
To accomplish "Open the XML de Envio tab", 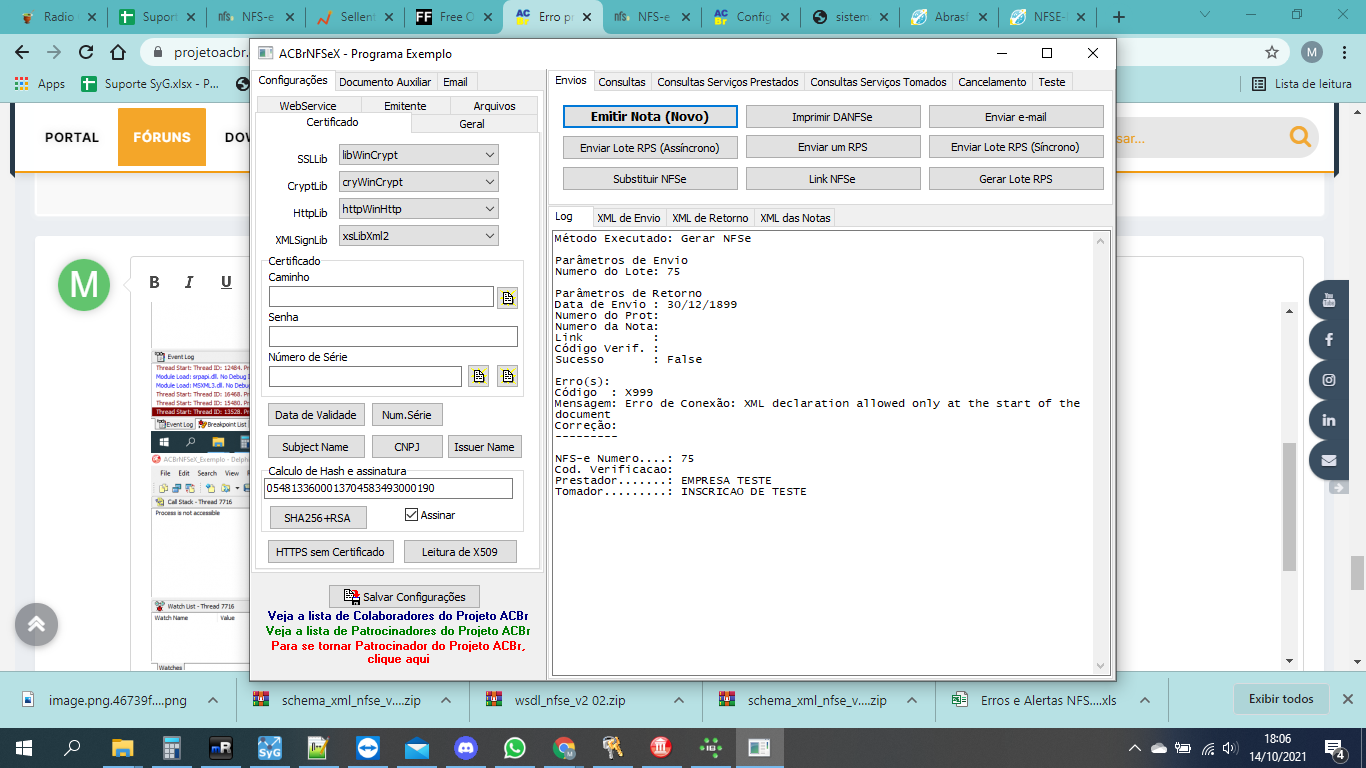I will pos(628,218).
